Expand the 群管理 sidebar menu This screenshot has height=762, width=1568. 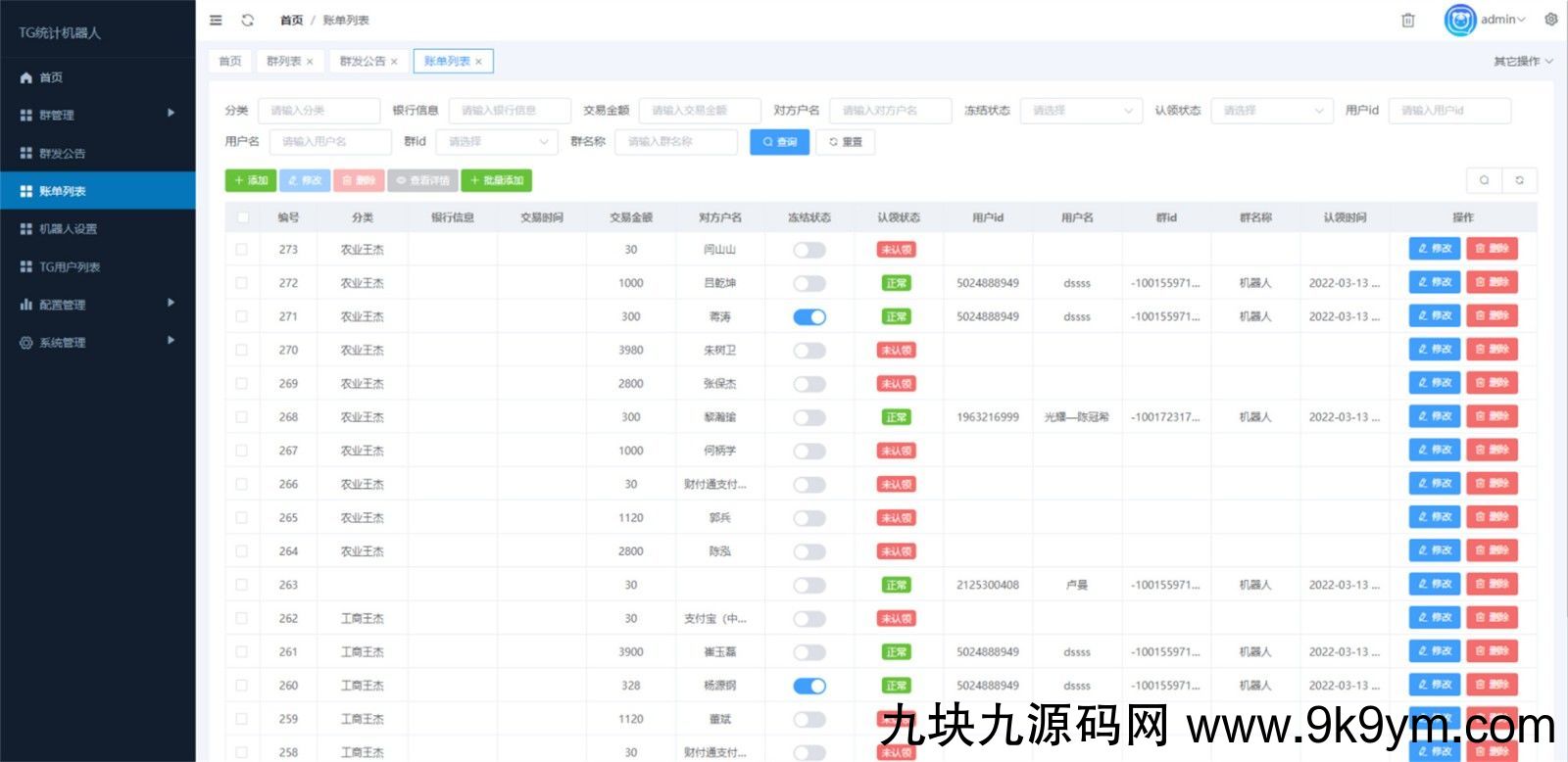(x=98, y=115)
